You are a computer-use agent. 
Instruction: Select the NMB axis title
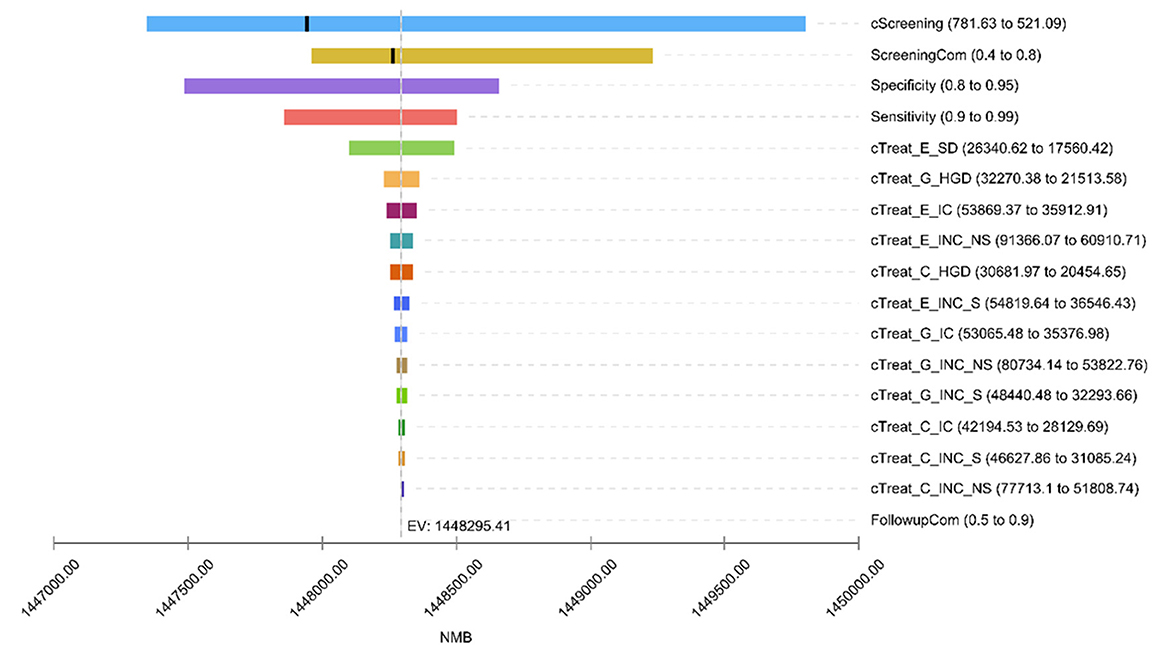[x=456, y=638]
